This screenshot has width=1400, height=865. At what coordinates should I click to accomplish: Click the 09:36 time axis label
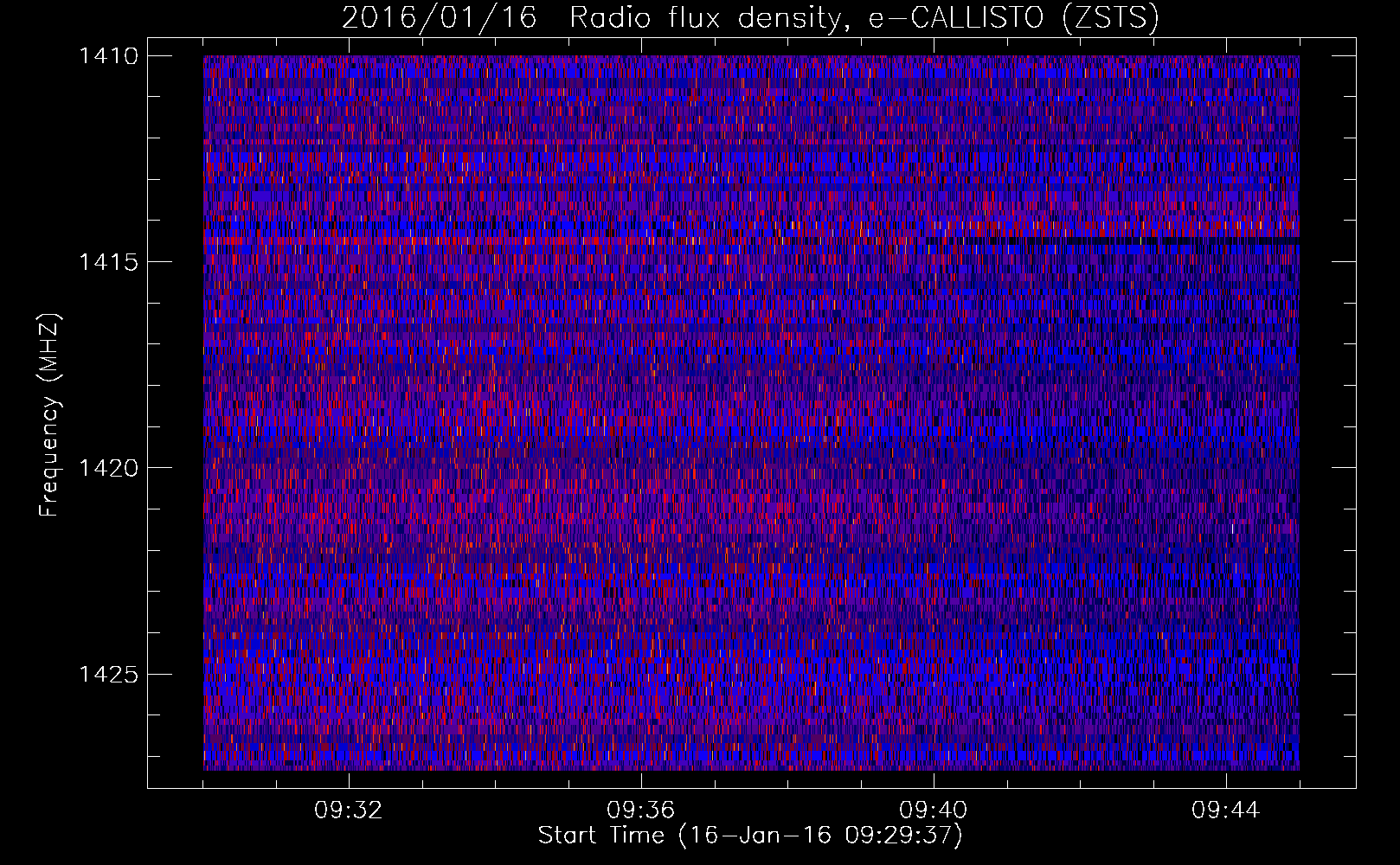[641, 811]
